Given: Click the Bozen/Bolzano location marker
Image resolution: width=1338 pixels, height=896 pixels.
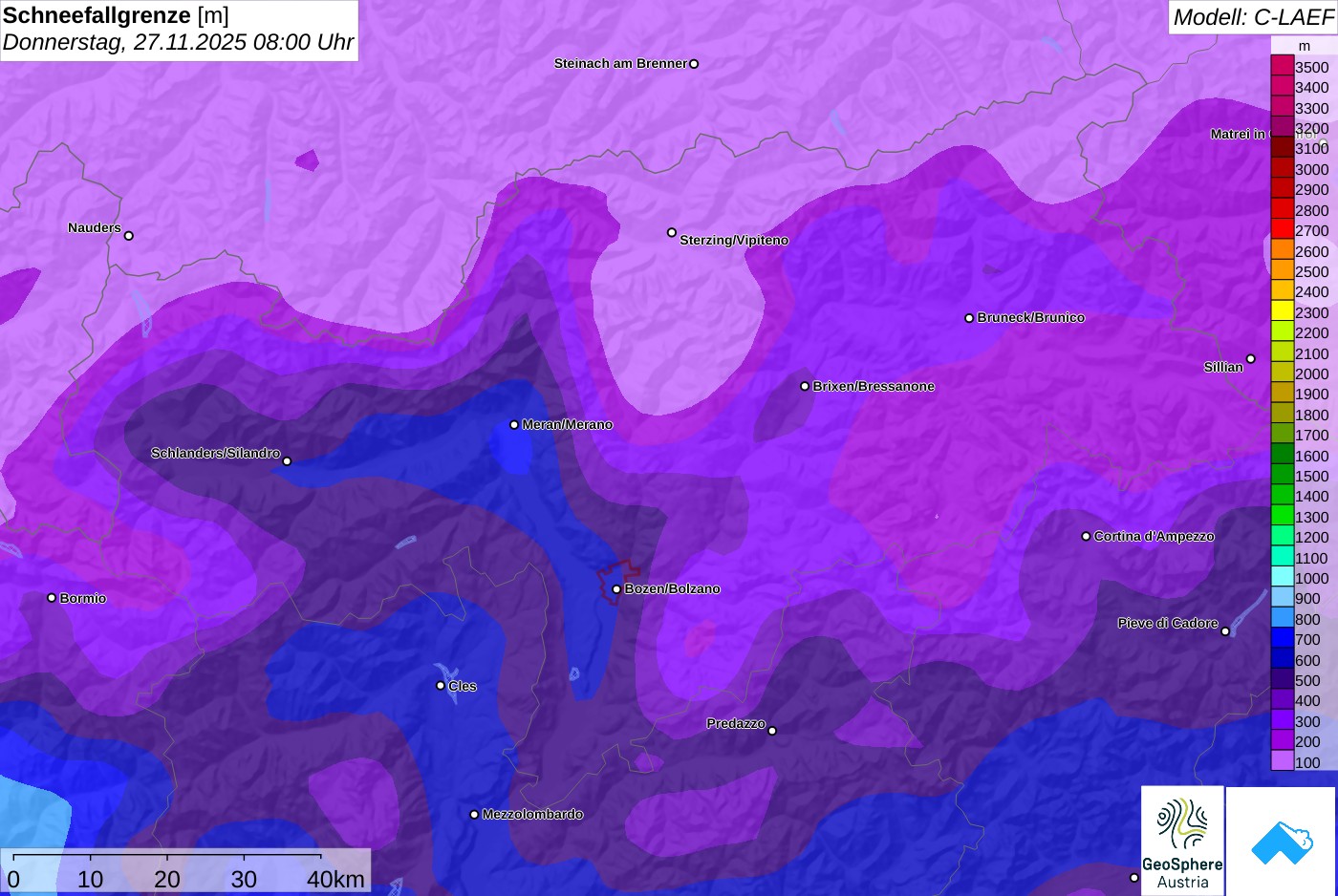Looking at the screenshot, I should (616, 589).
